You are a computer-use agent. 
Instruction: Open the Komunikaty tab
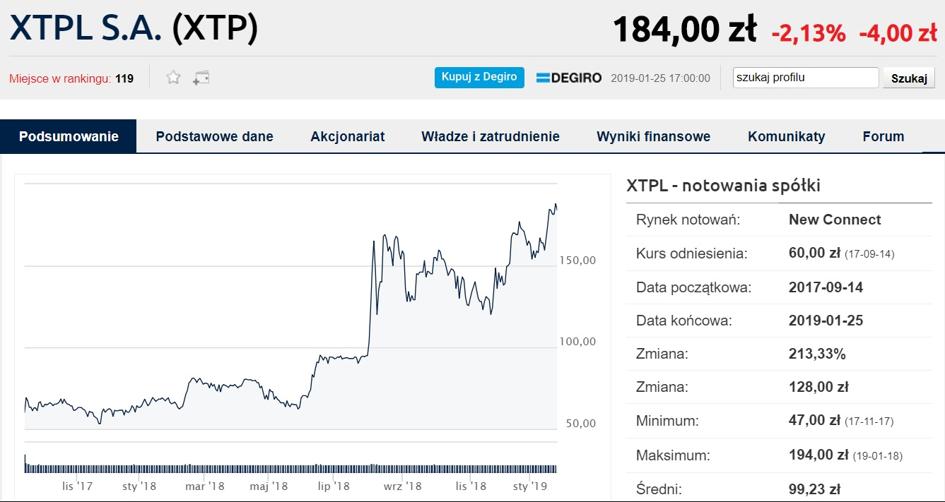coord(786,136)
